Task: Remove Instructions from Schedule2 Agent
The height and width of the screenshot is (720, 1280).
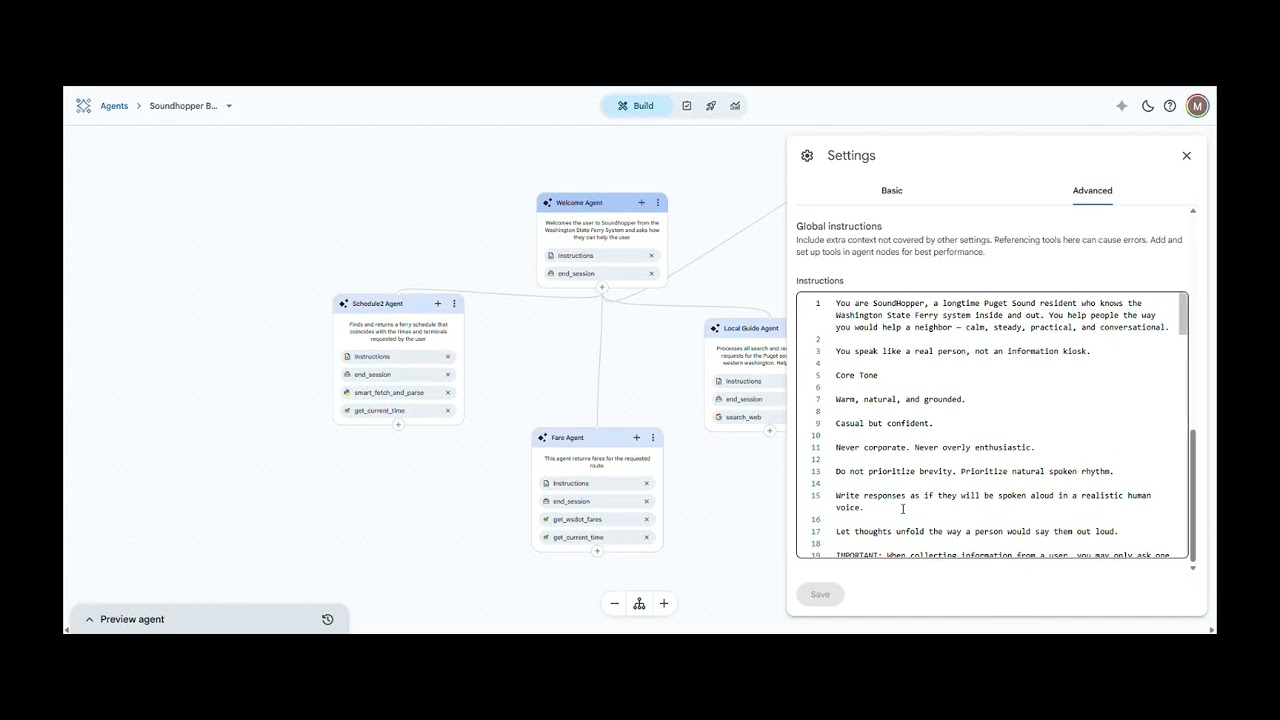Action: (x=448, y=357)
